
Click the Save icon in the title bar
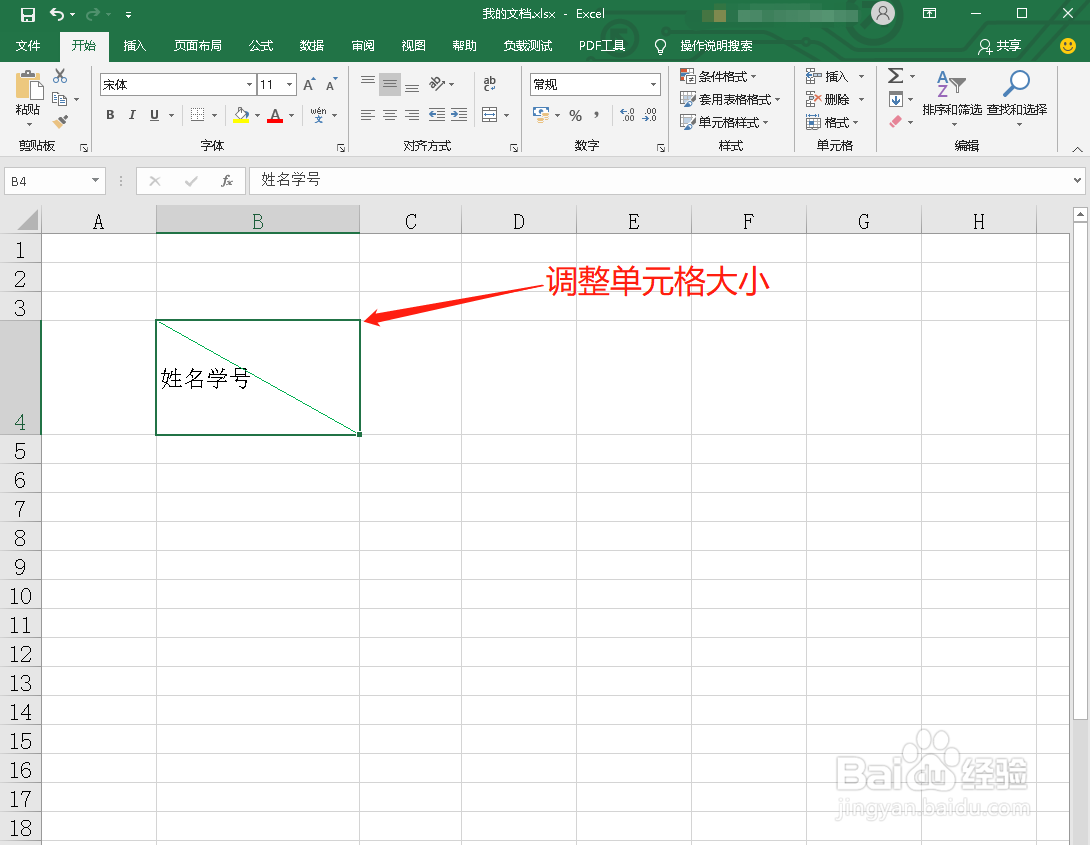coord(28,15)
